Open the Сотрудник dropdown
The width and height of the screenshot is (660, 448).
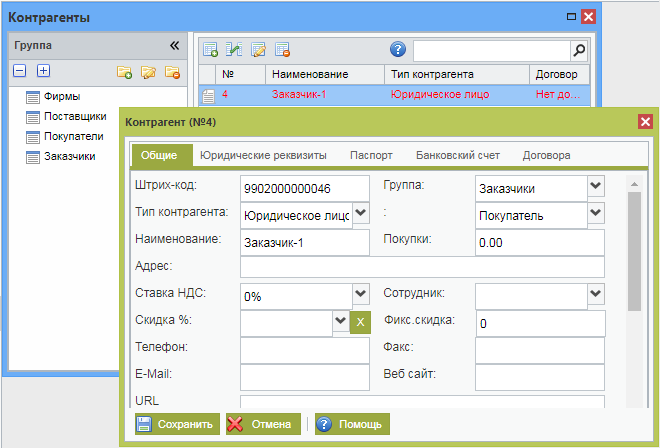coord(595,294)
